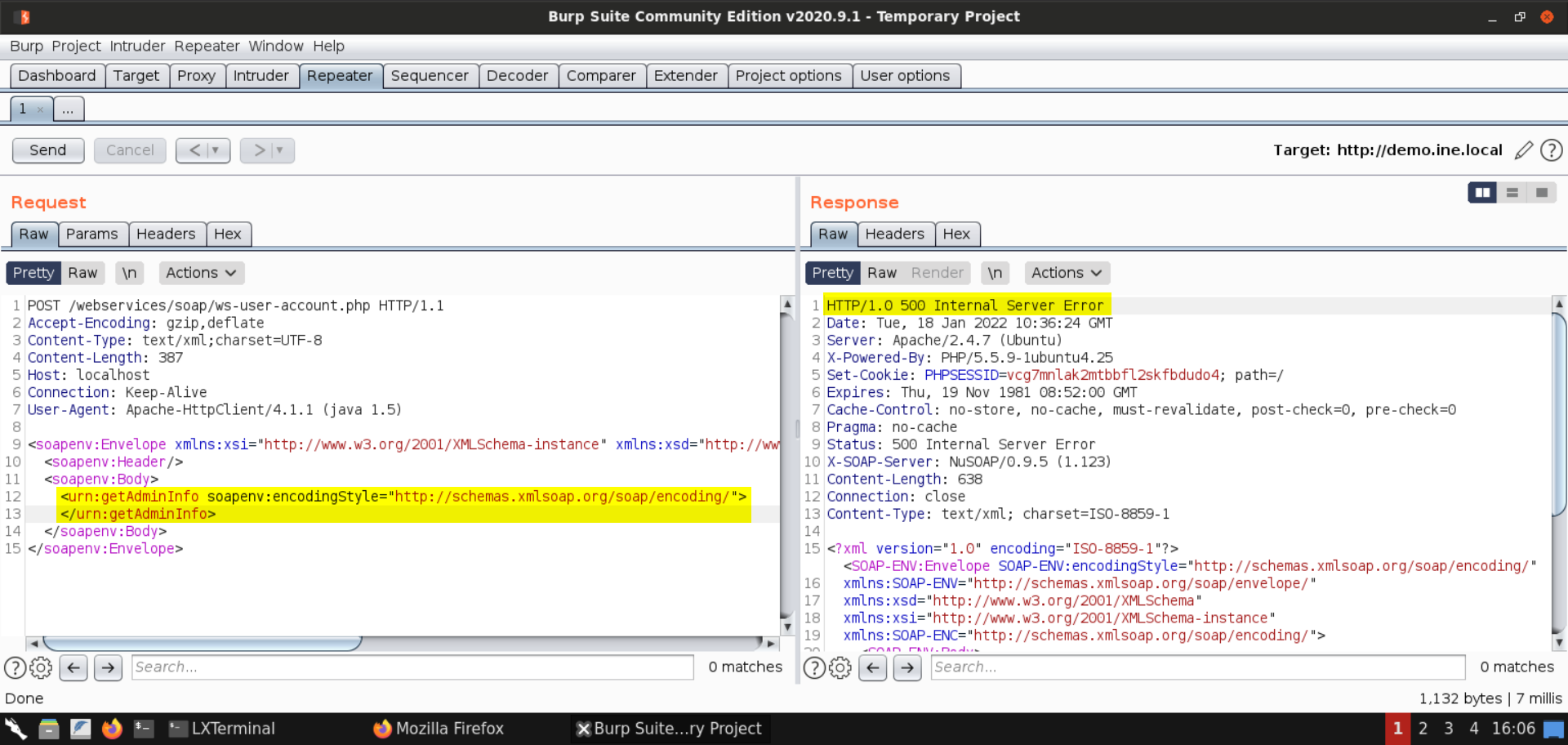Open Firefox icon in the taskbar

[x=112, y=728]
